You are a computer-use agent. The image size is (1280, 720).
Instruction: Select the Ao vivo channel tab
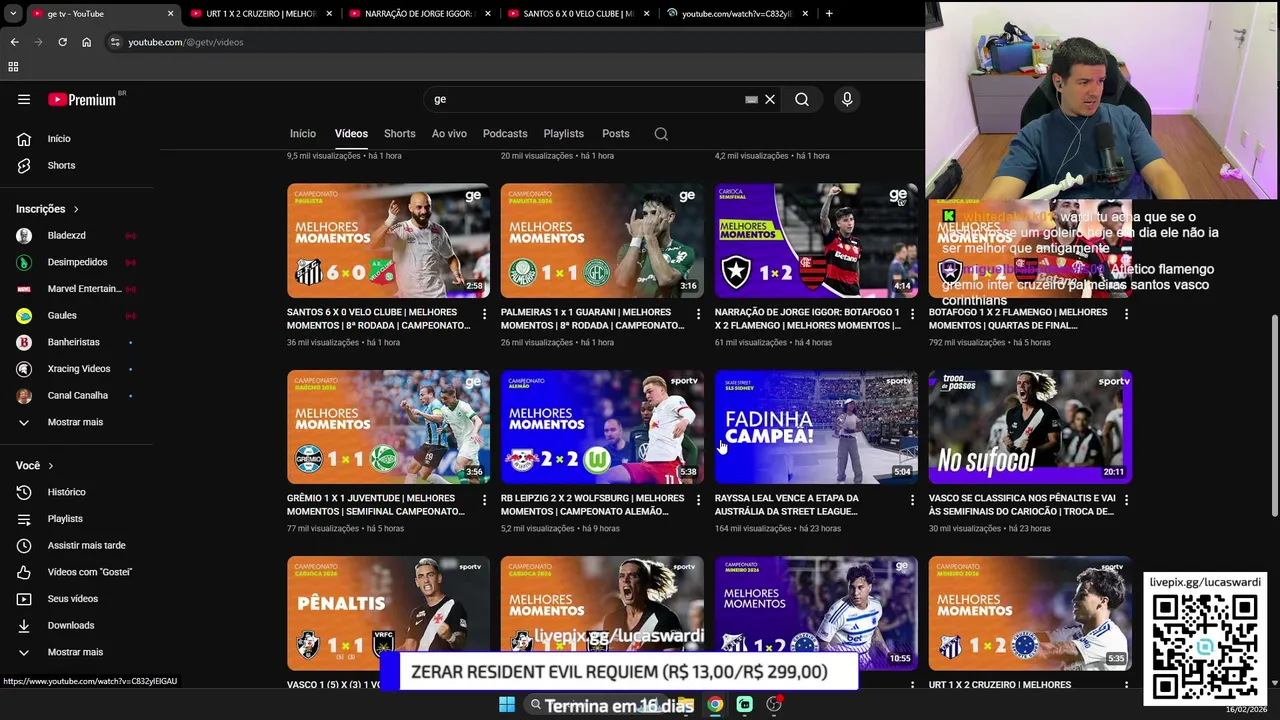449,134
